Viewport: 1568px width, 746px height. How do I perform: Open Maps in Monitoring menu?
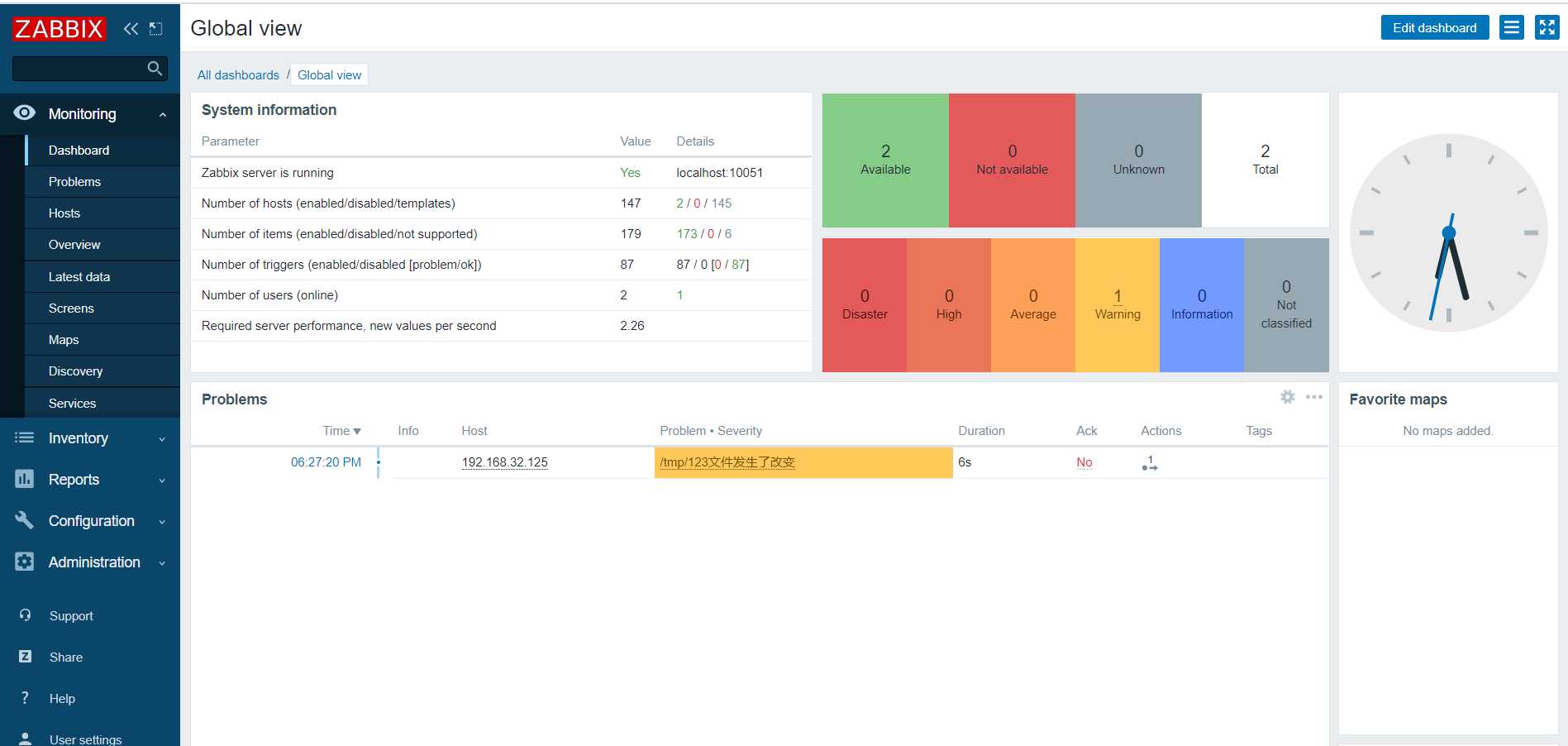click(x=102, y=340)
